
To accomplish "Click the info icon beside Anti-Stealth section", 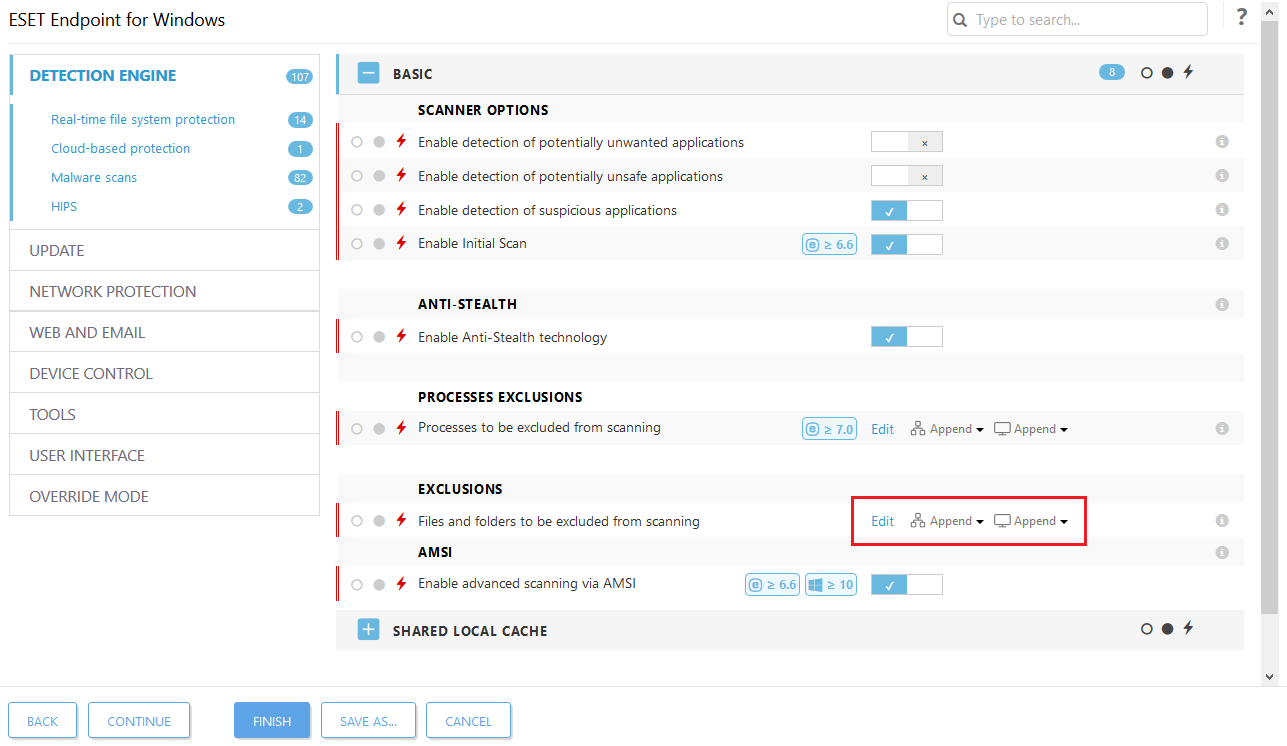I will pos(1221,304).
